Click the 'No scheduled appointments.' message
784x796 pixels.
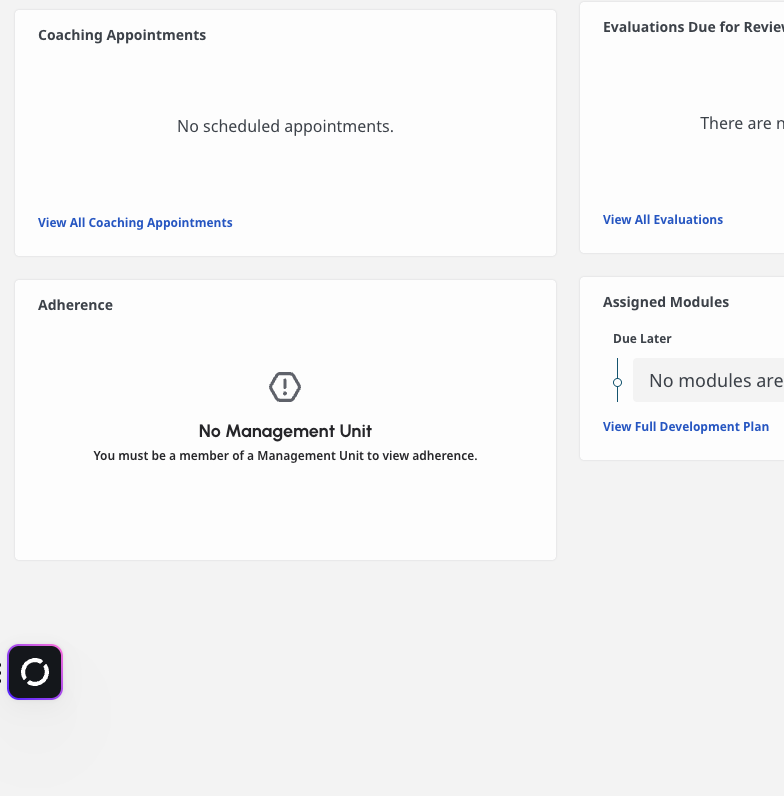coord(285,126)
